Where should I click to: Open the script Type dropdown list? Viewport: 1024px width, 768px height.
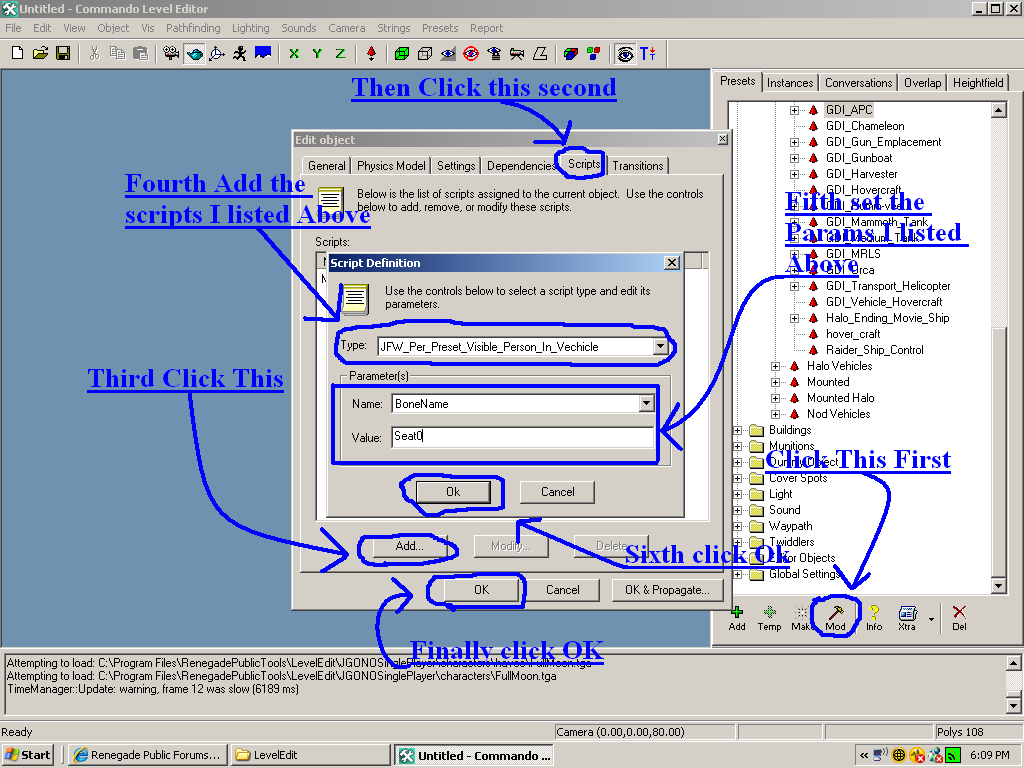[659, 347]
